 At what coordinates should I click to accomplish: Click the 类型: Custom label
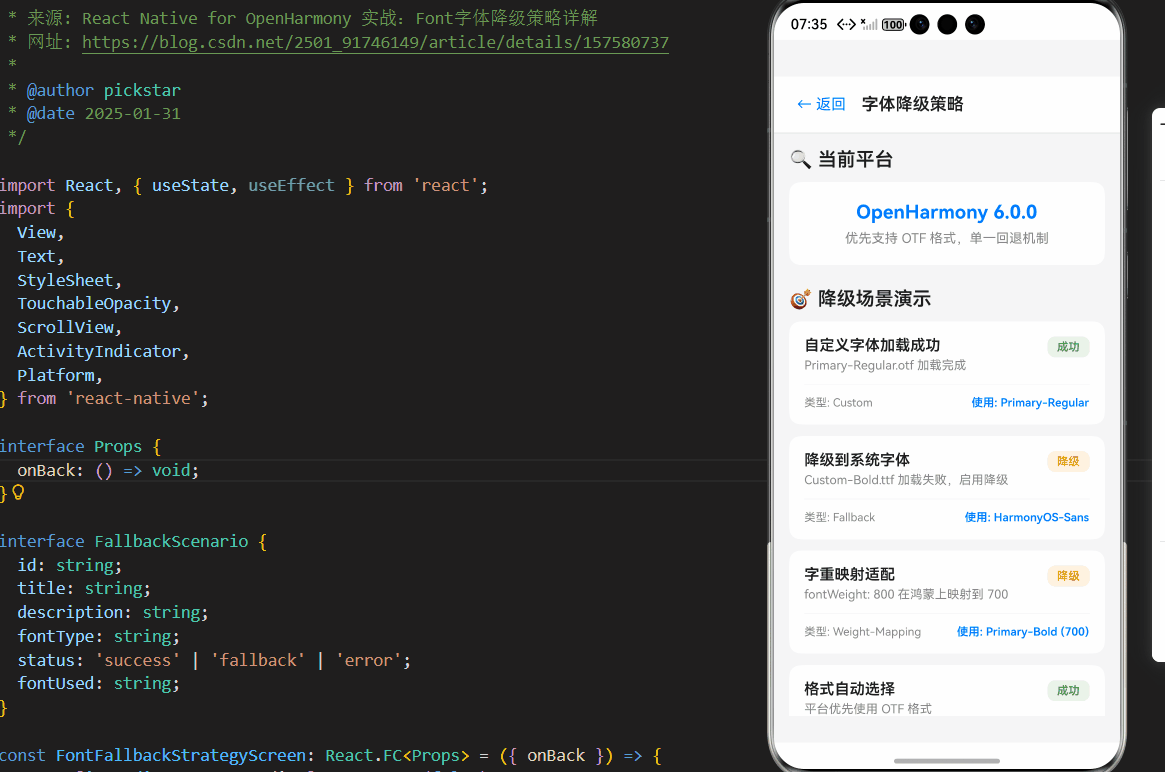[x=838, y=403]
